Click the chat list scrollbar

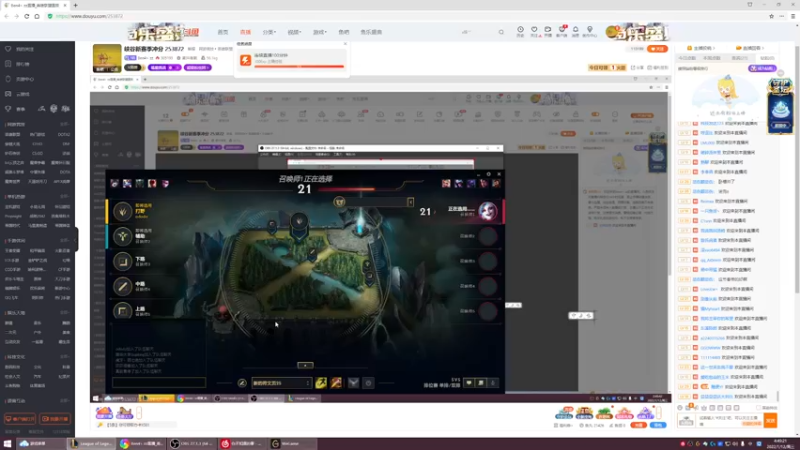click(778, 396)
